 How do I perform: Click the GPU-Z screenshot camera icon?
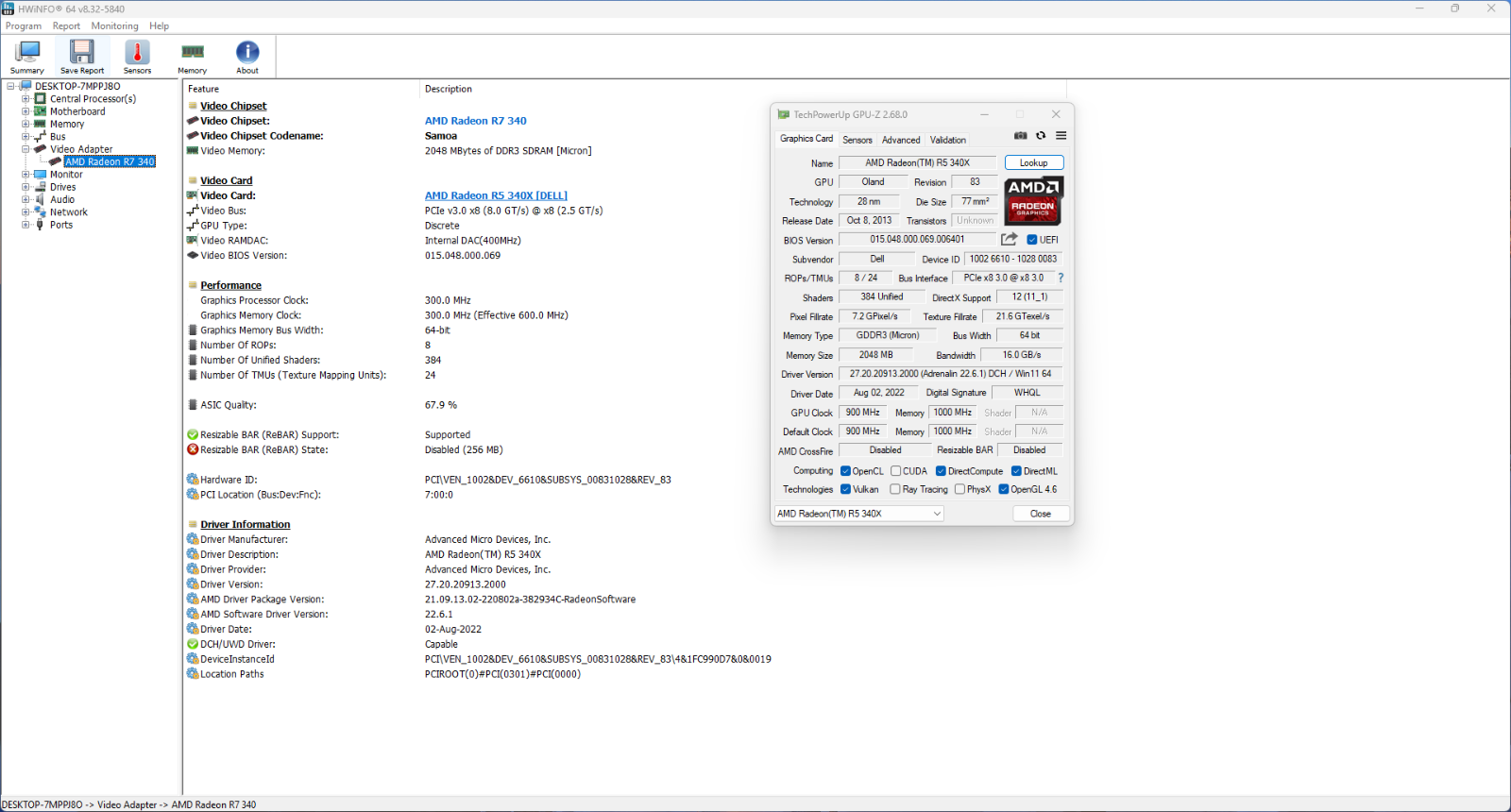1021,136
